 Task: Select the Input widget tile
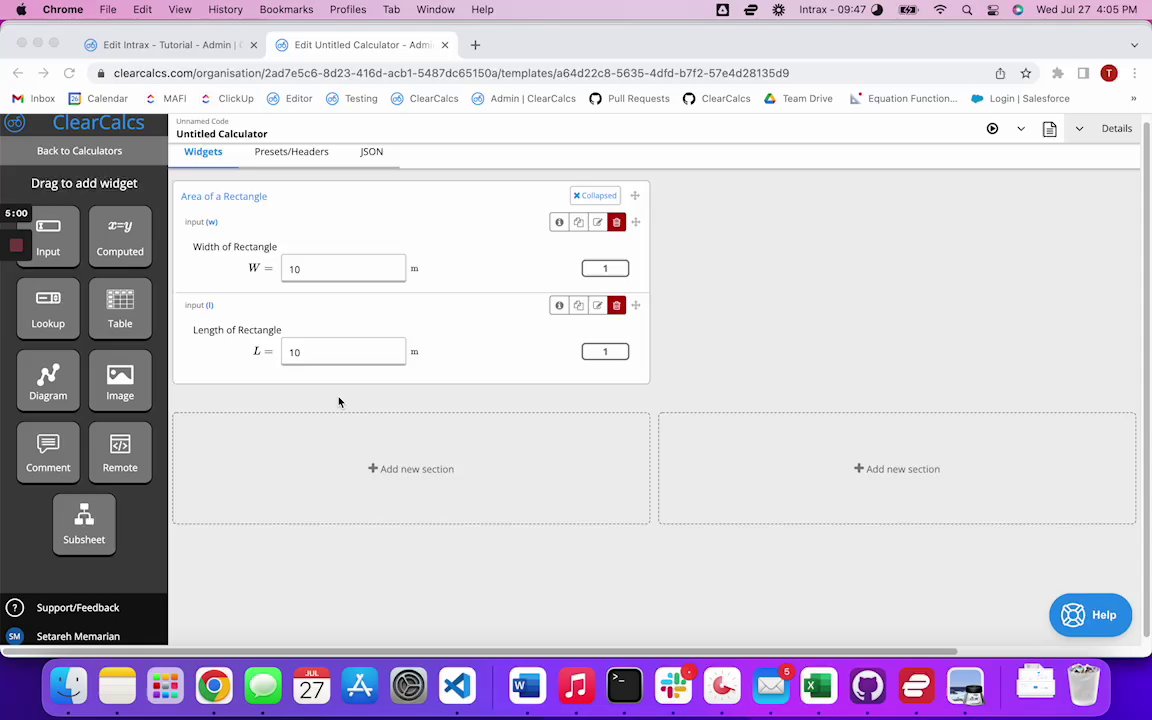click(48, 237)
